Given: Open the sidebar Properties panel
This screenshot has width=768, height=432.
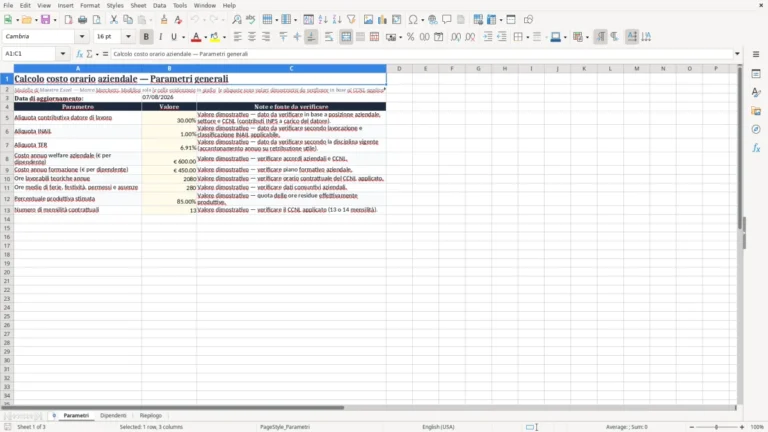Looking at the screenshot, I should click(756, 73).
